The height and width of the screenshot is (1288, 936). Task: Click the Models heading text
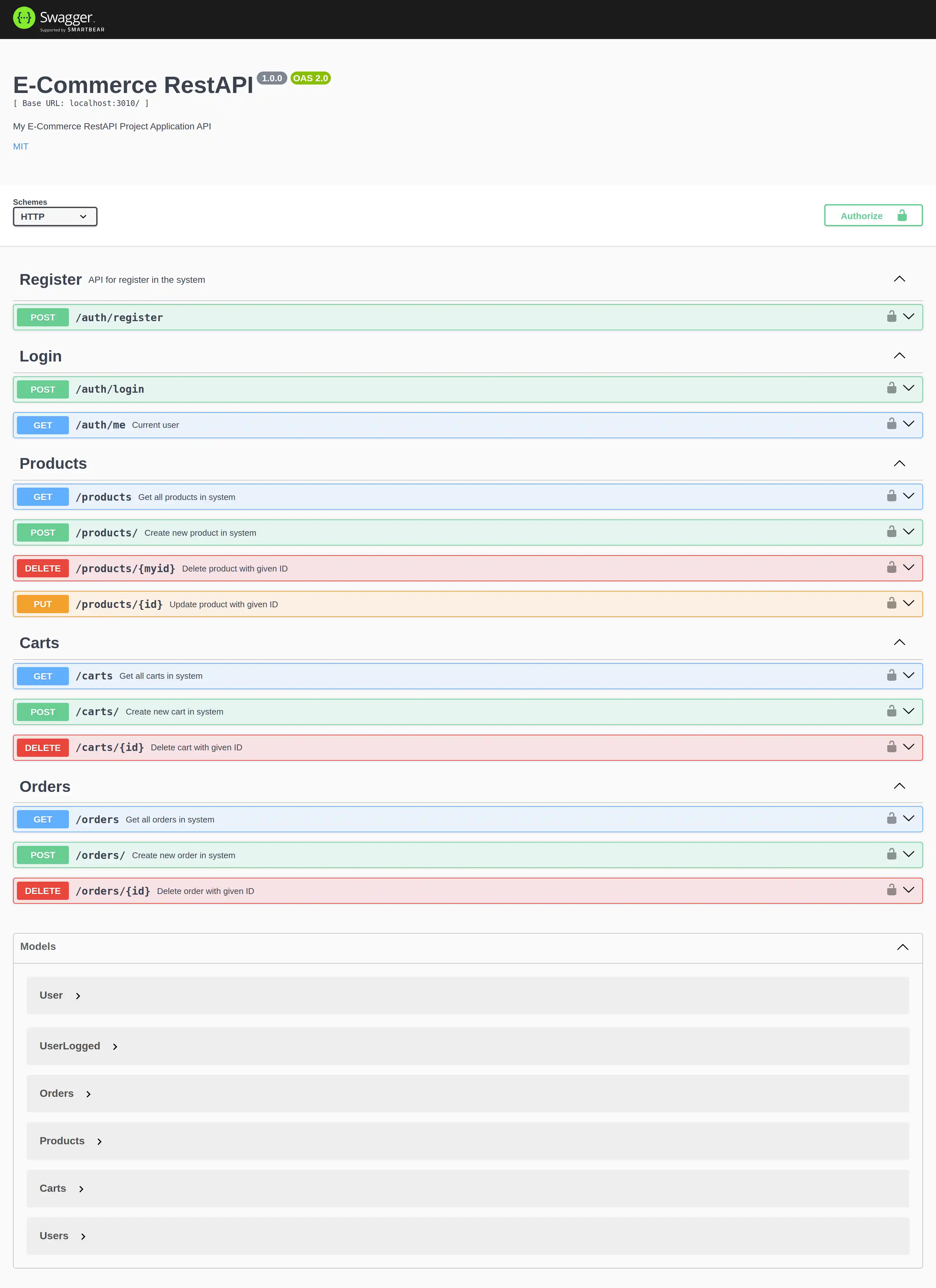[38, 947]
